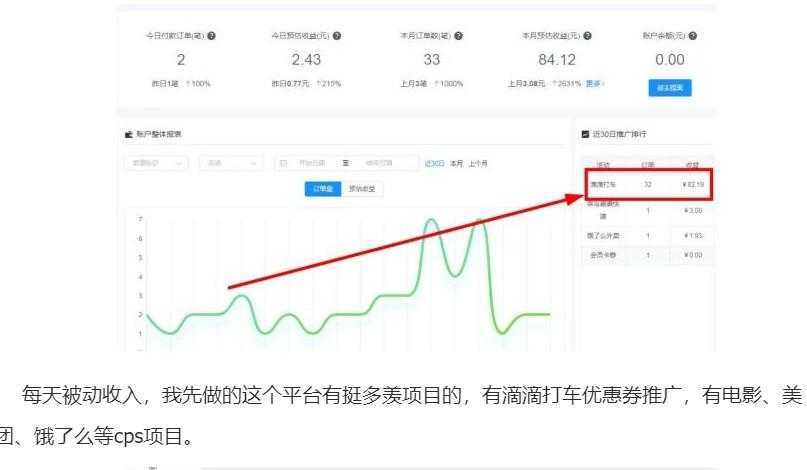Image resolution: width=807 pixels, height=470 pixels.
Task: Click the blue button under account balance
Action: (670, 88)
